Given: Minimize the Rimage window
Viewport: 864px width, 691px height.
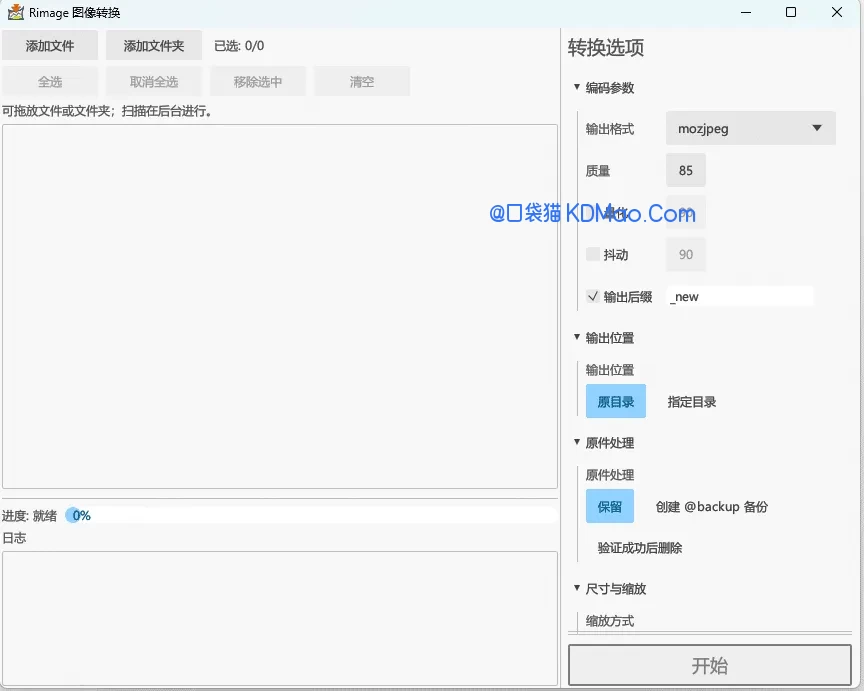Looking at the screenshot, I should [746, 12].
